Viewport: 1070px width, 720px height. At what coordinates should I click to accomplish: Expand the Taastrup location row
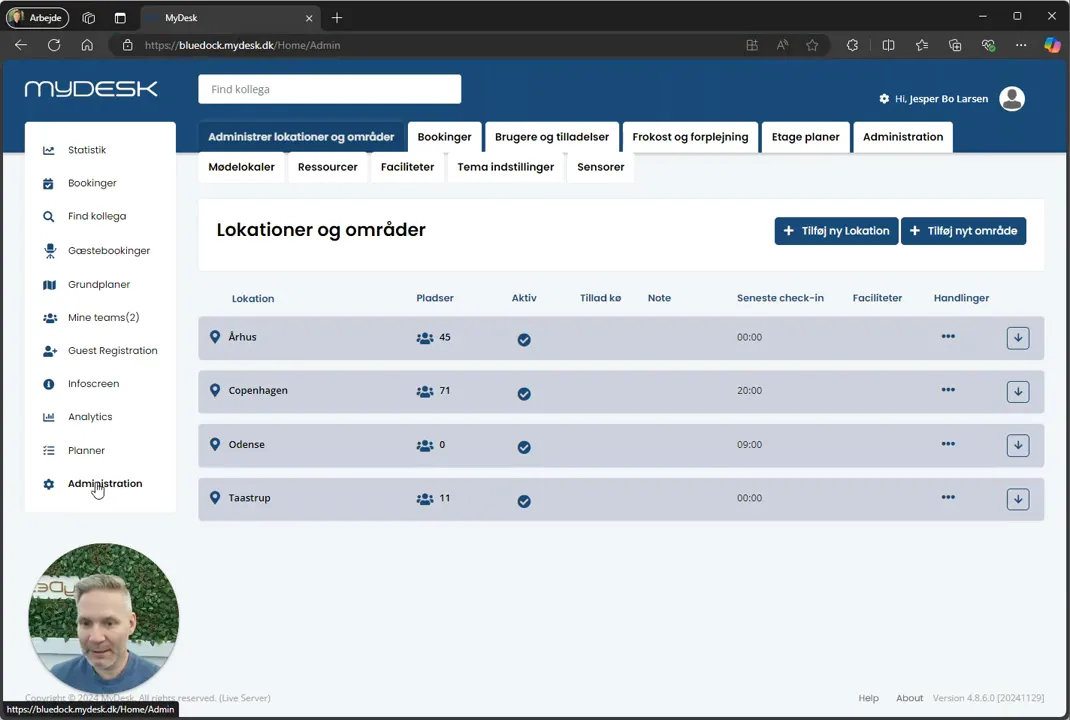tap(1017, 500)
